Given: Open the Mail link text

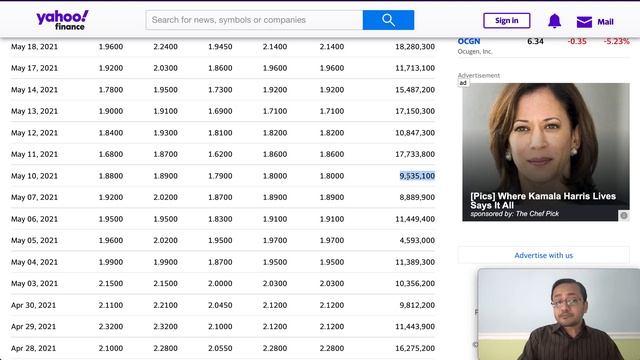Looking at the screenshot, I should click(605, 22).
